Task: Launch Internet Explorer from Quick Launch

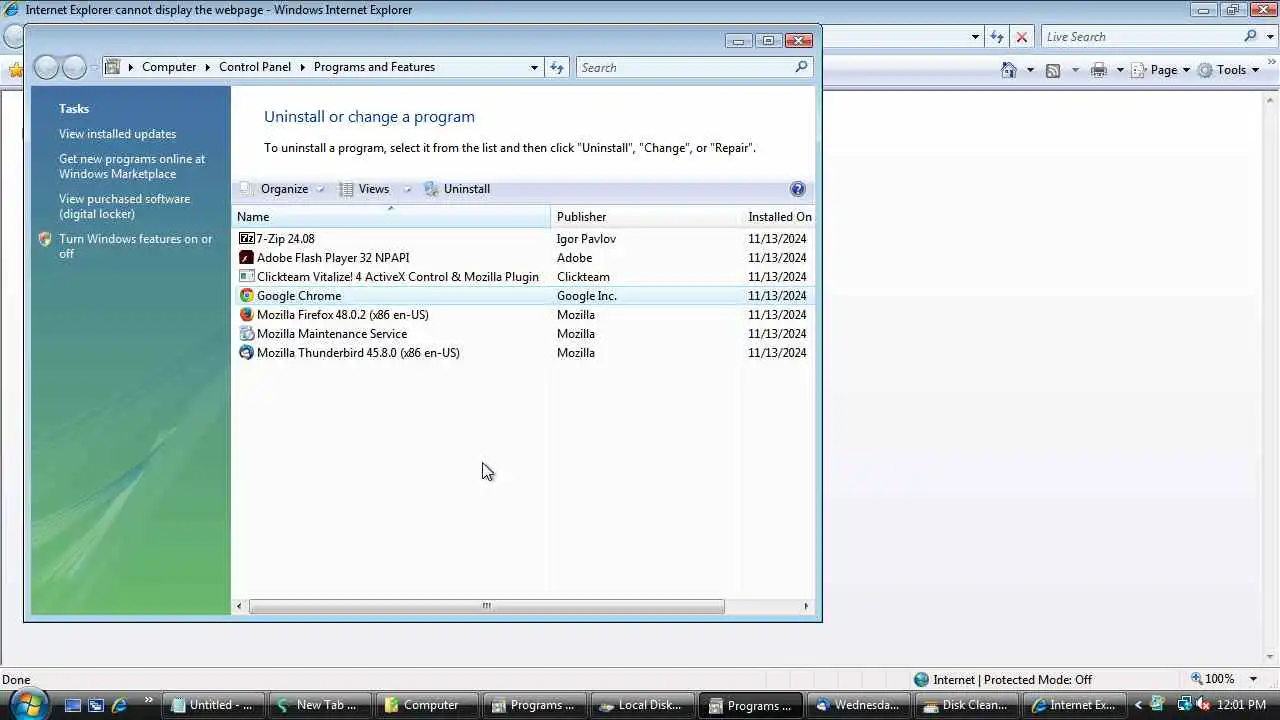Action: pyautogui.click(x=120, y=705)
